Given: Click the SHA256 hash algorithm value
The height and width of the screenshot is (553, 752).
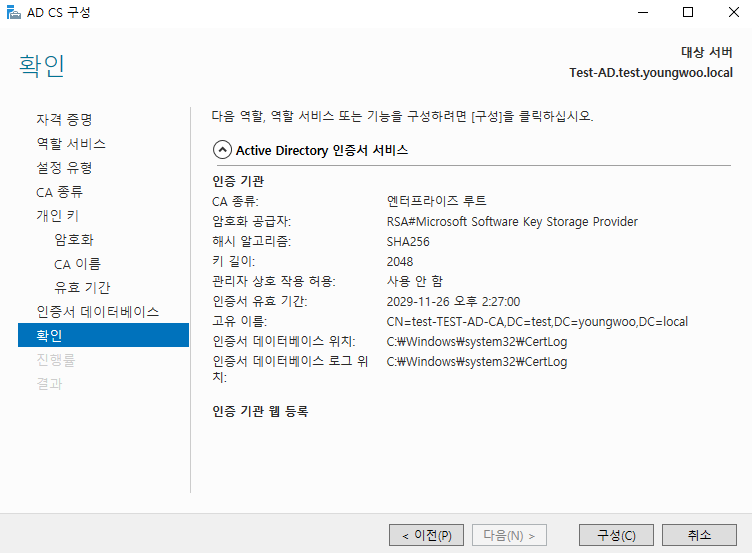Looking at the screenshot, I should point(408,242).
